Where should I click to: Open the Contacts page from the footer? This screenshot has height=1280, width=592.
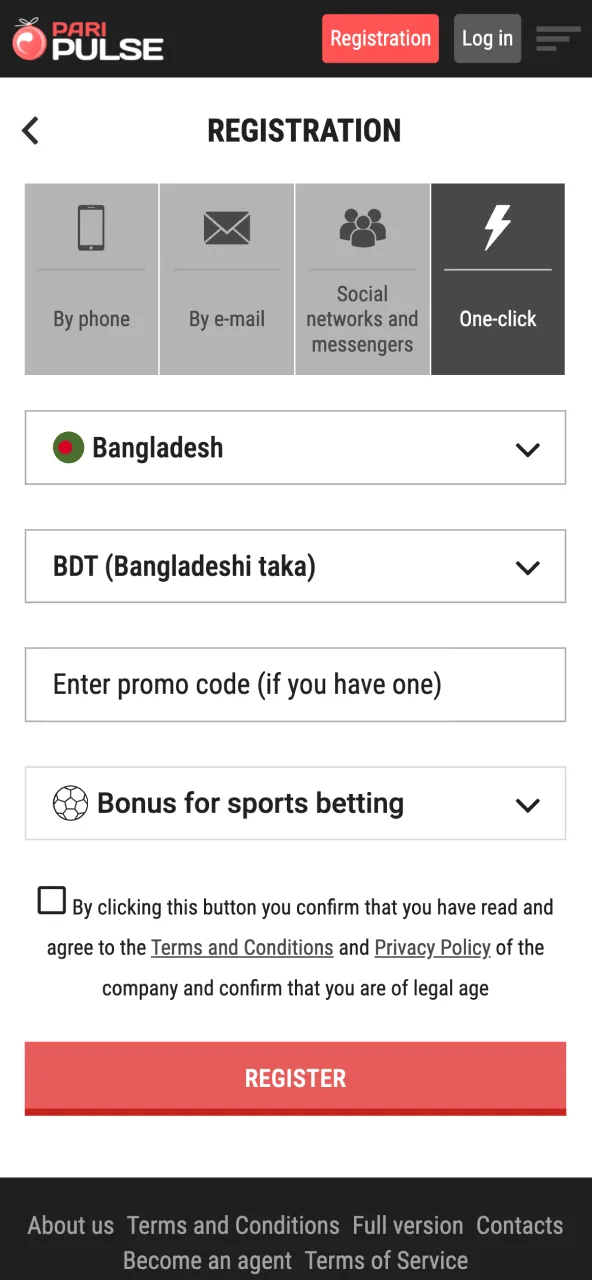tap(520, 1225)
